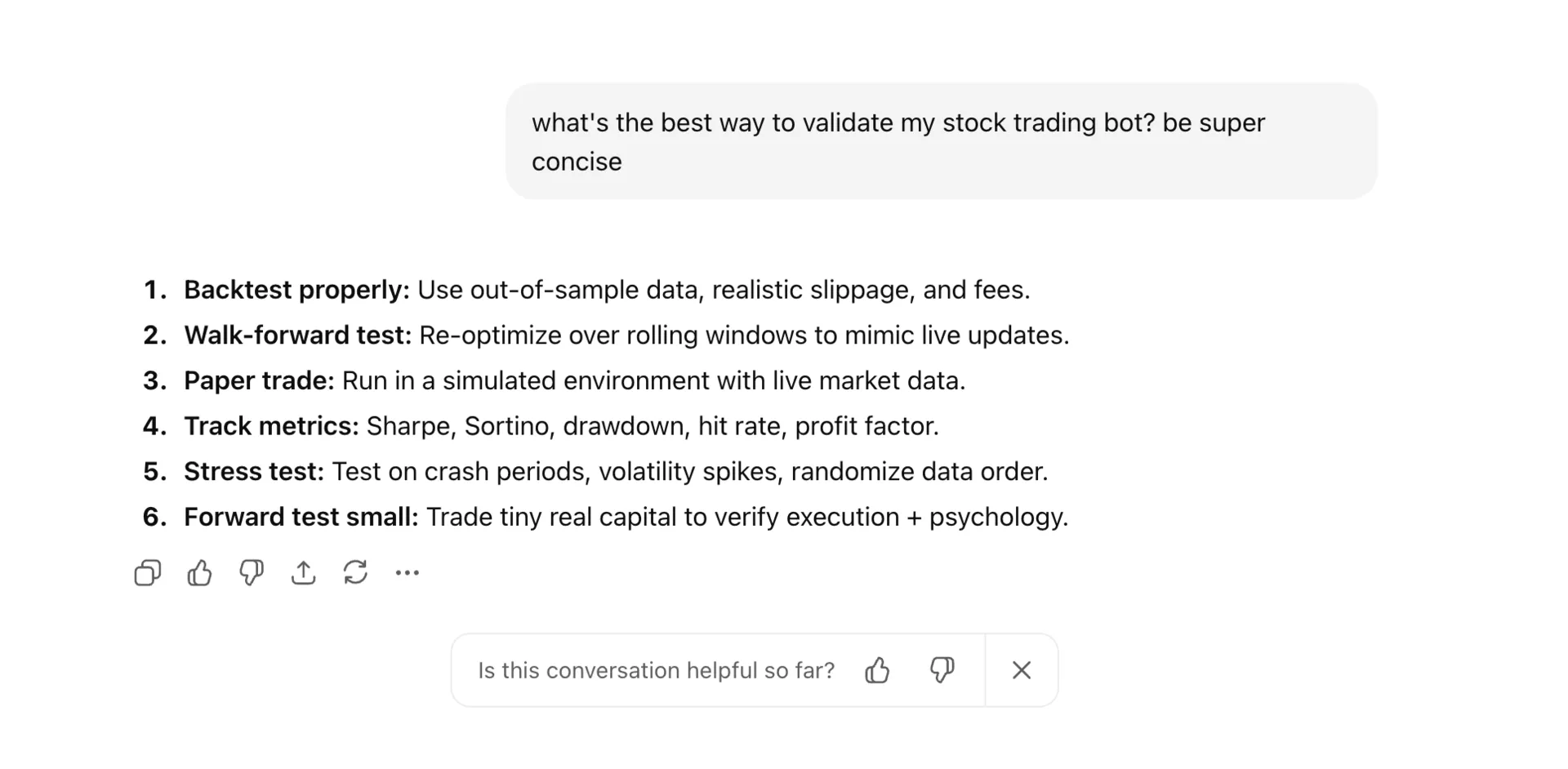The image size is (1568, 769).
Task: Share the assistant's response
Action: [303, 572]
